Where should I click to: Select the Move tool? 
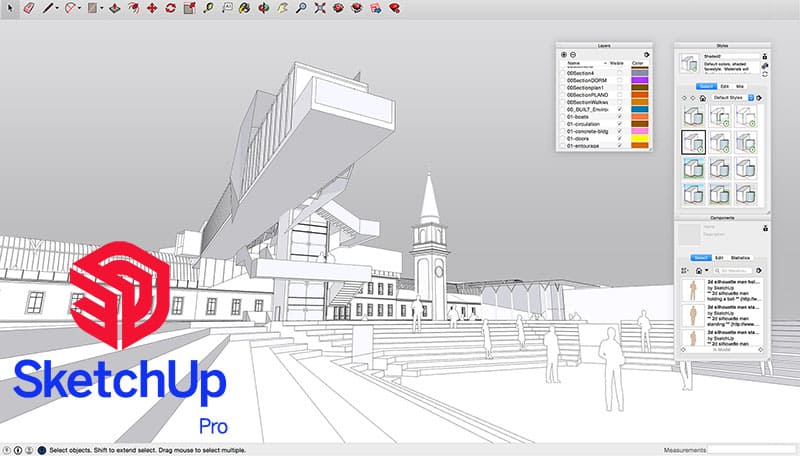coord(152,8)
